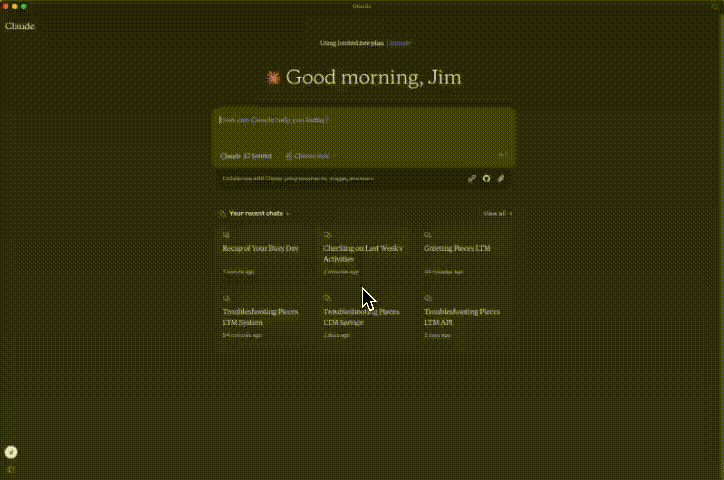Click the GitHub icon below prompt box
This screenshot has width=724, height=480.
click(486, 179)
